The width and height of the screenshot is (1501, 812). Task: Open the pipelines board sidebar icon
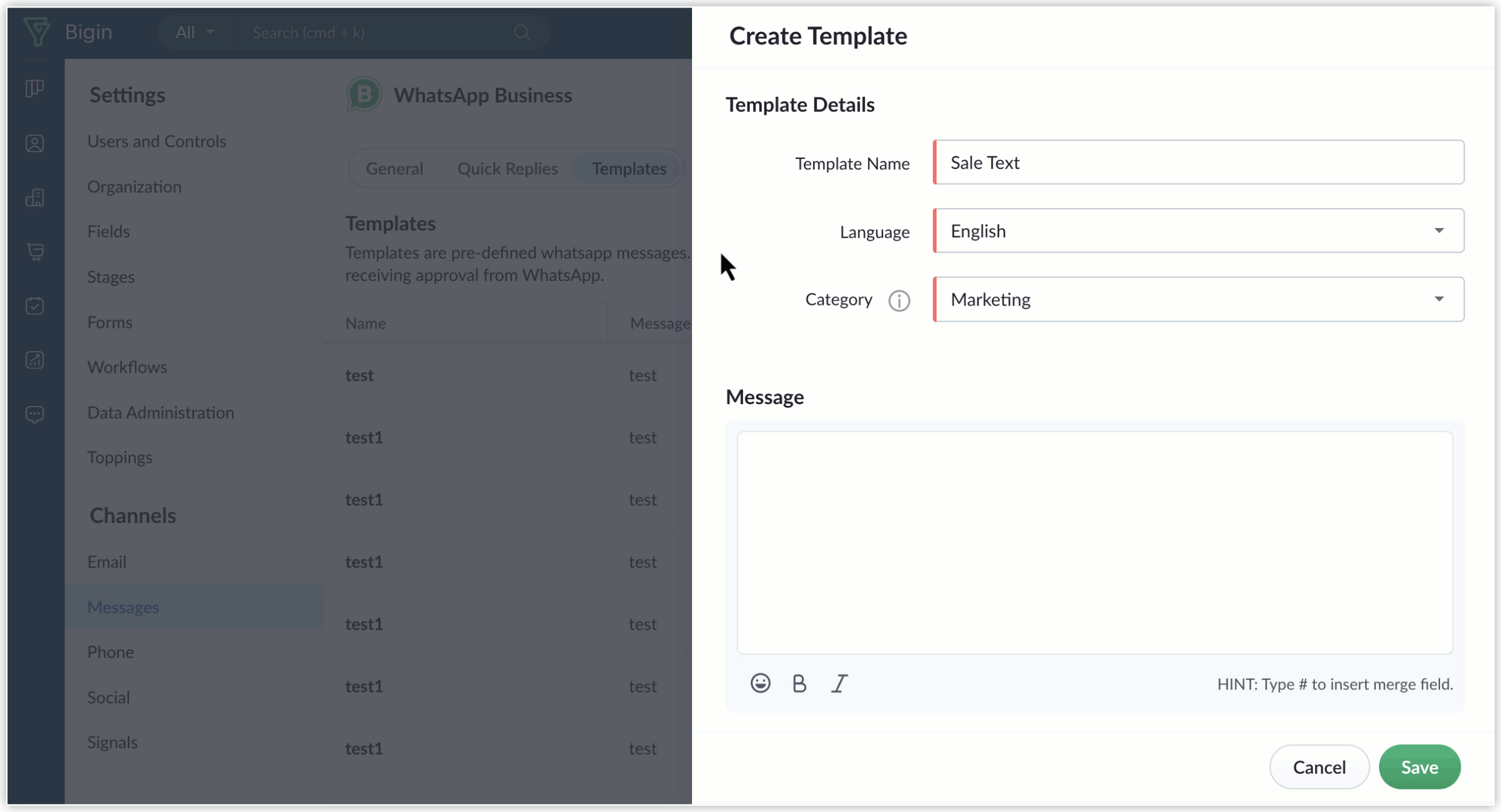(35, 88)
